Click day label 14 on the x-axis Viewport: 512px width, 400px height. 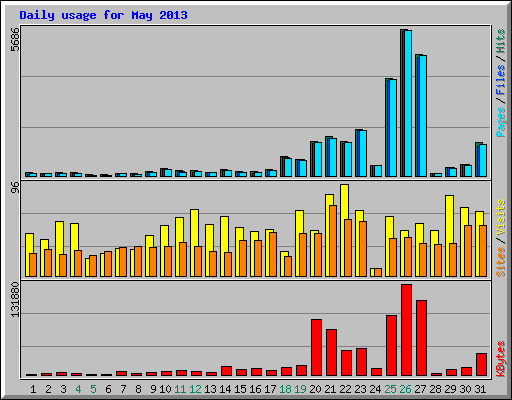[x=225, y=389]
